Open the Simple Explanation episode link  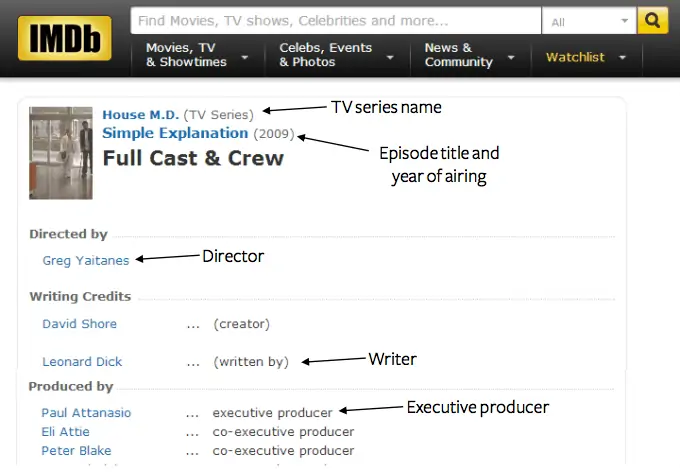(x=175, y=133)
